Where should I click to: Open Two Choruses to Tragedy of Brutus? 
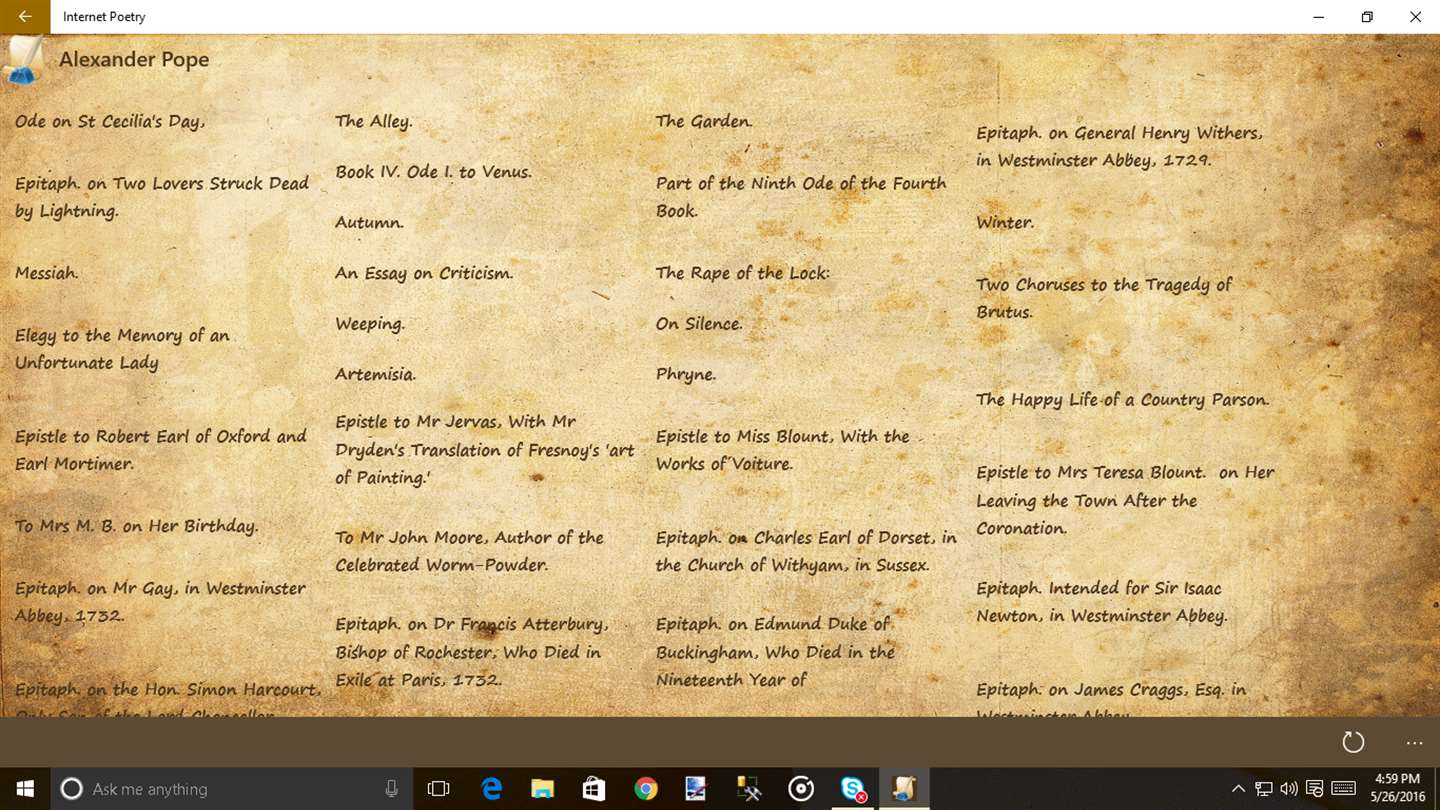1104,298
